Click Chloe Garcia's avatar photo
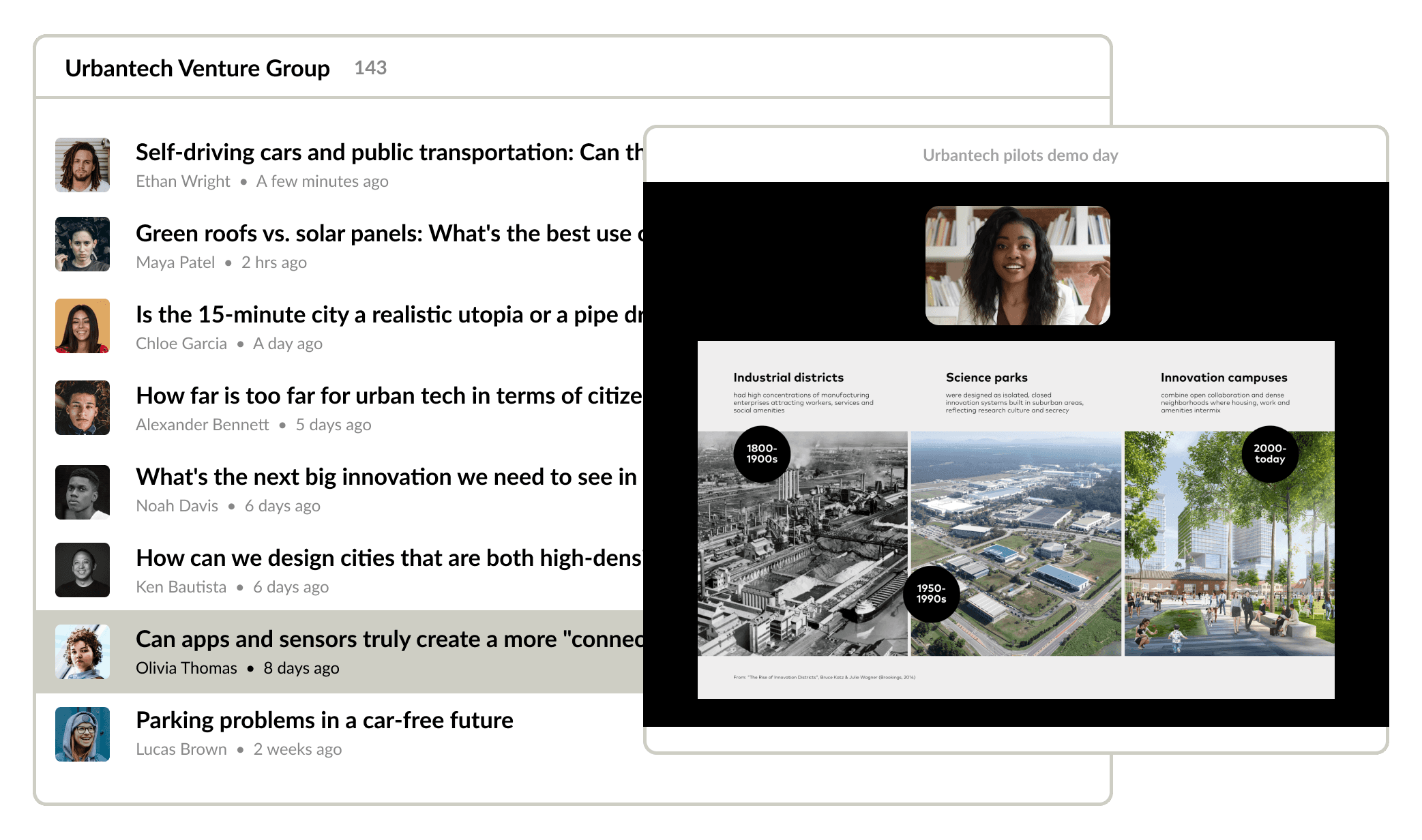Screen dimensions: 1422x840 click(83, 326)
